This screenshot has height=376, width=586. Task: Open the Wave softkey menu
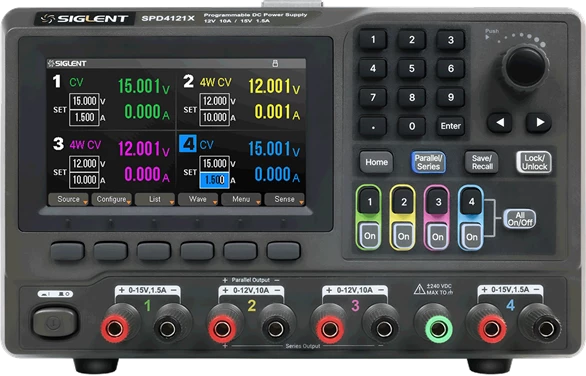[x=198, y=199]
